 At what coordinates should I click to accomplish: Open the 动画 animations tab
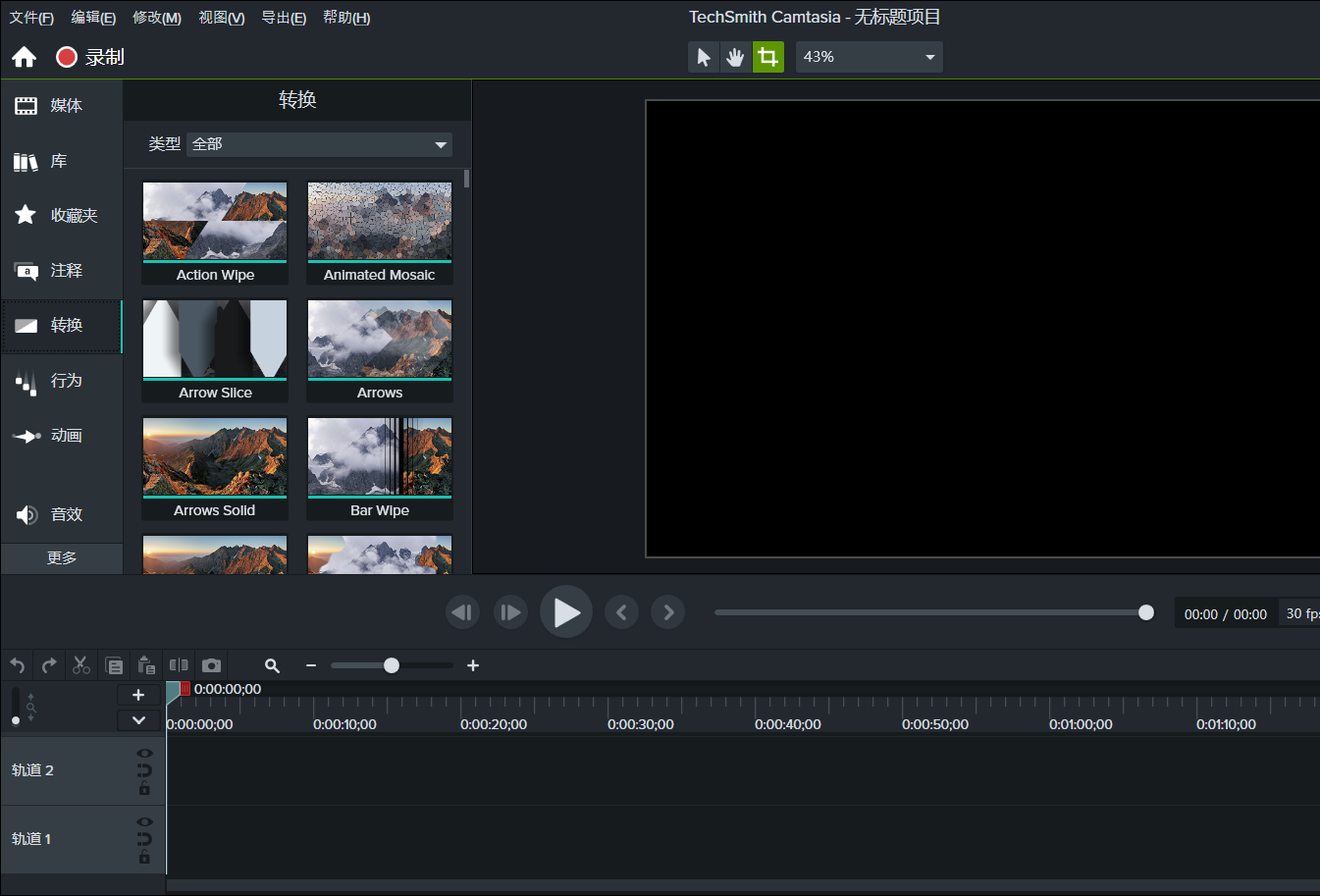(62, 436)
